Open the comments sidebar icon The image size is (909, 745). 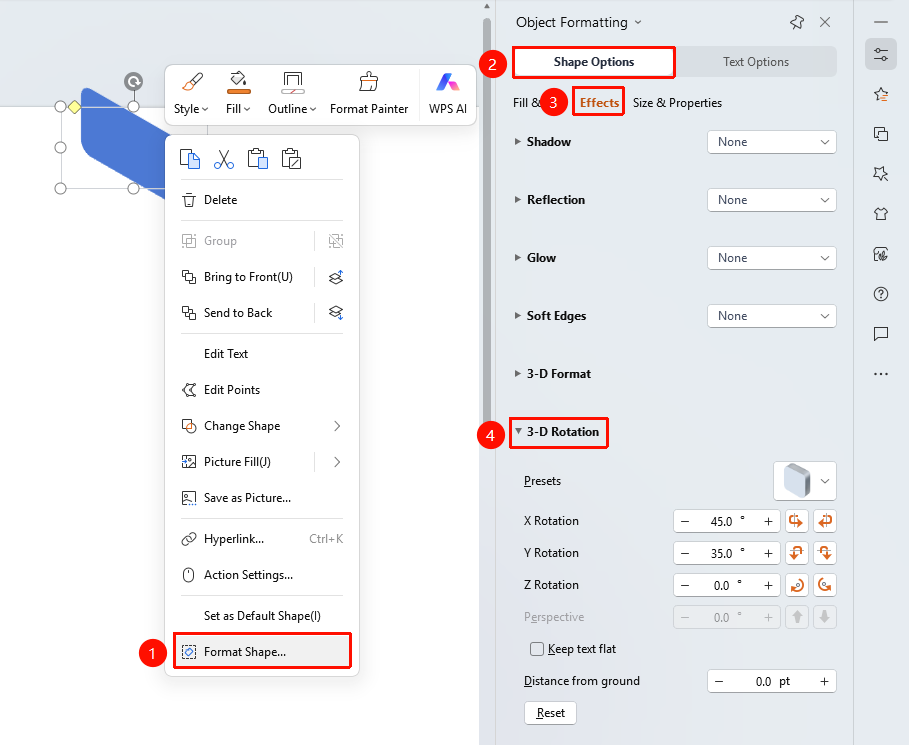click(x=881, y=333)
